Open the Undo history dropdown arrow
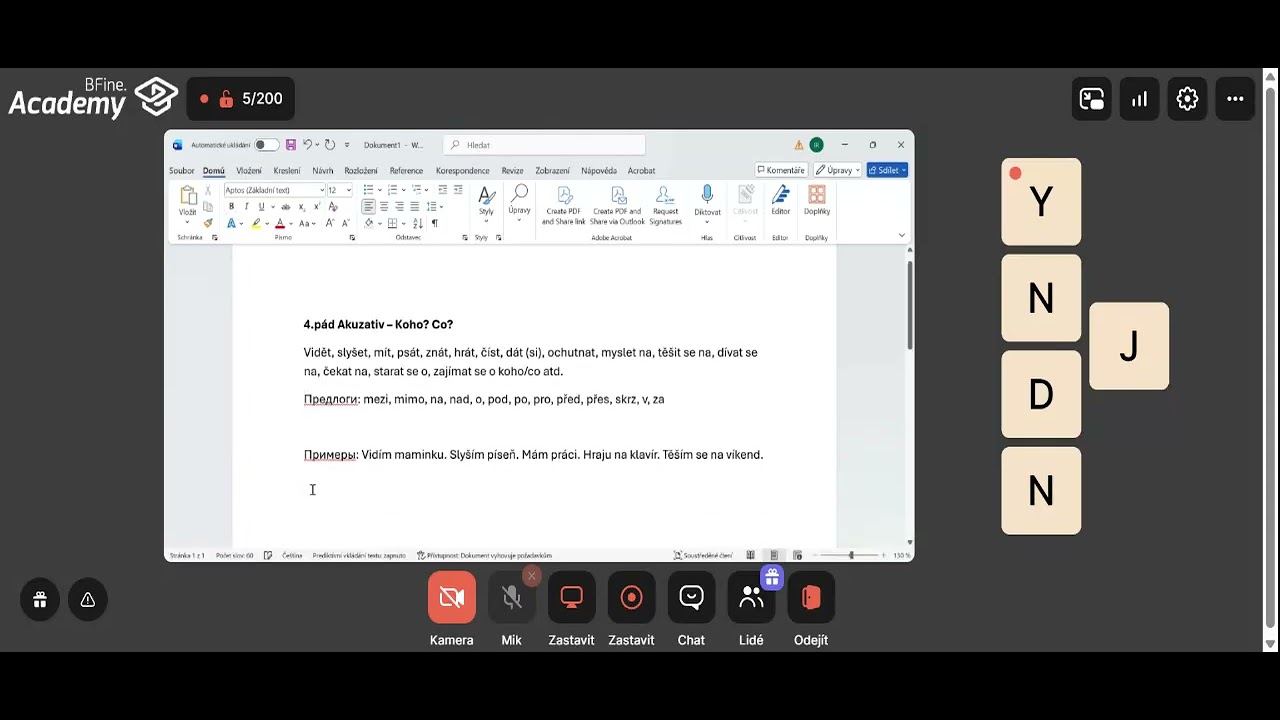 (x=317, y=145)
